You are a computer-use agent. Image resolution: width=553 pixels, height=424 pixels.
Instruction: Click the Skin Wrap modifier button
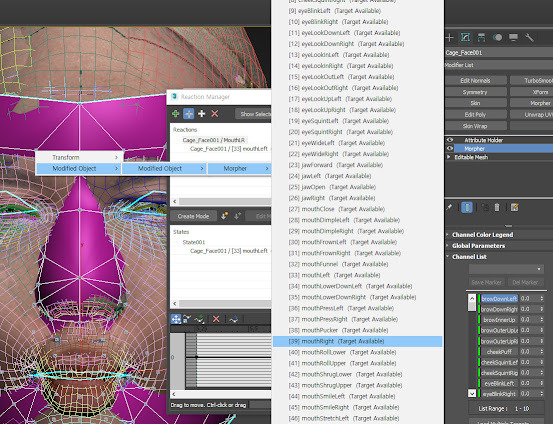coord(475,126)
